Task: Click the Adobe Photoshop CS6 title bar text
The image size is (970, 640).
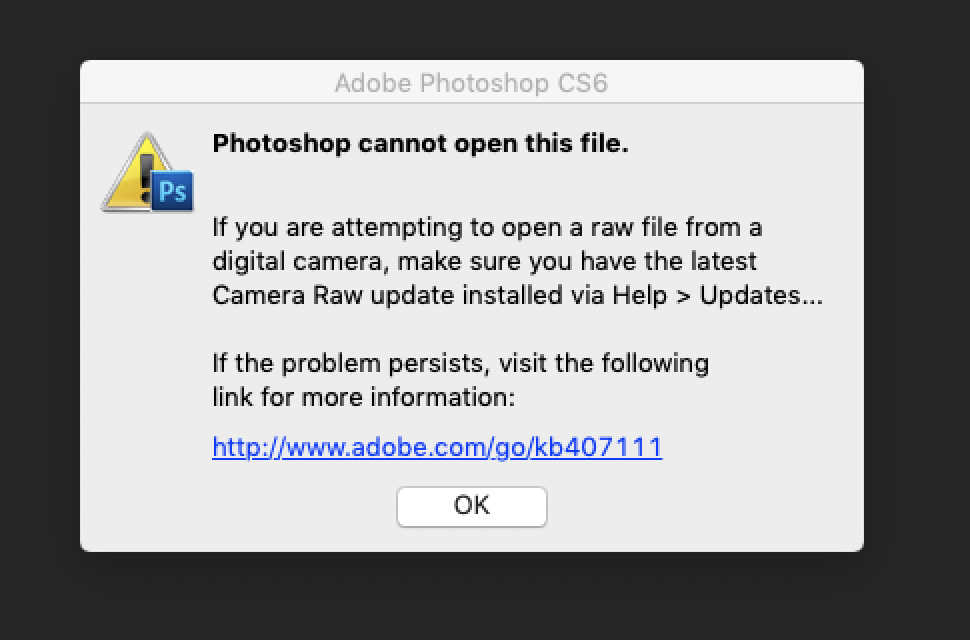Action: 470,84
